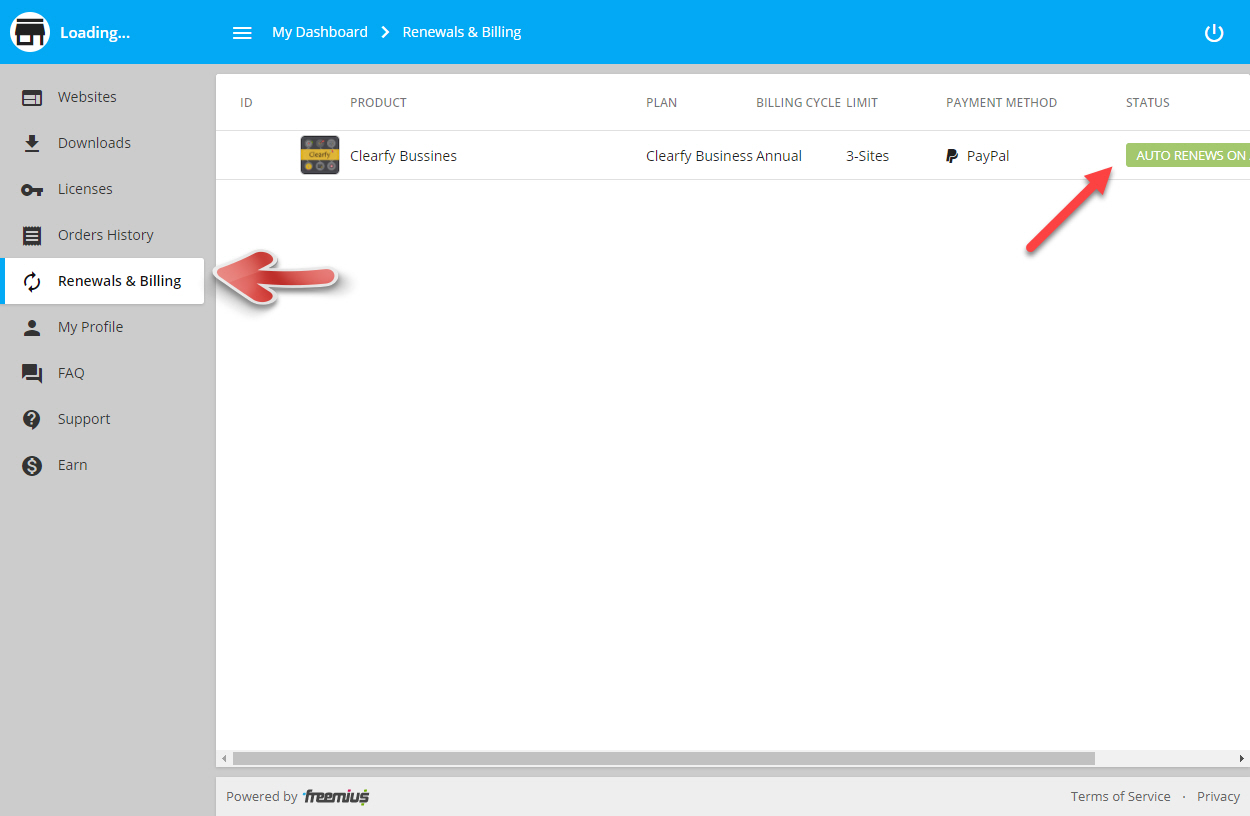
Task: Click the Orders History receipt icon
Action: pos(32,235)
